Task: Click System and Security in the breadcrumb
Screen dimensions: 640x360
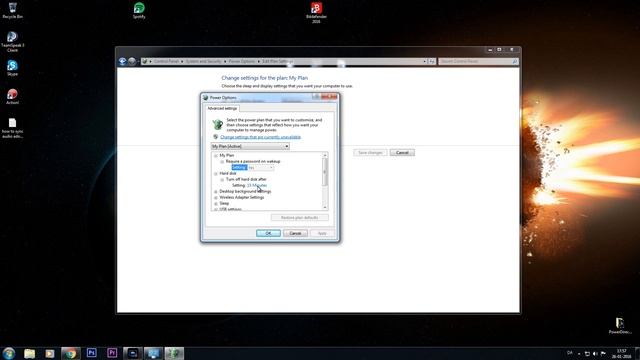Action: click(203, 61)
